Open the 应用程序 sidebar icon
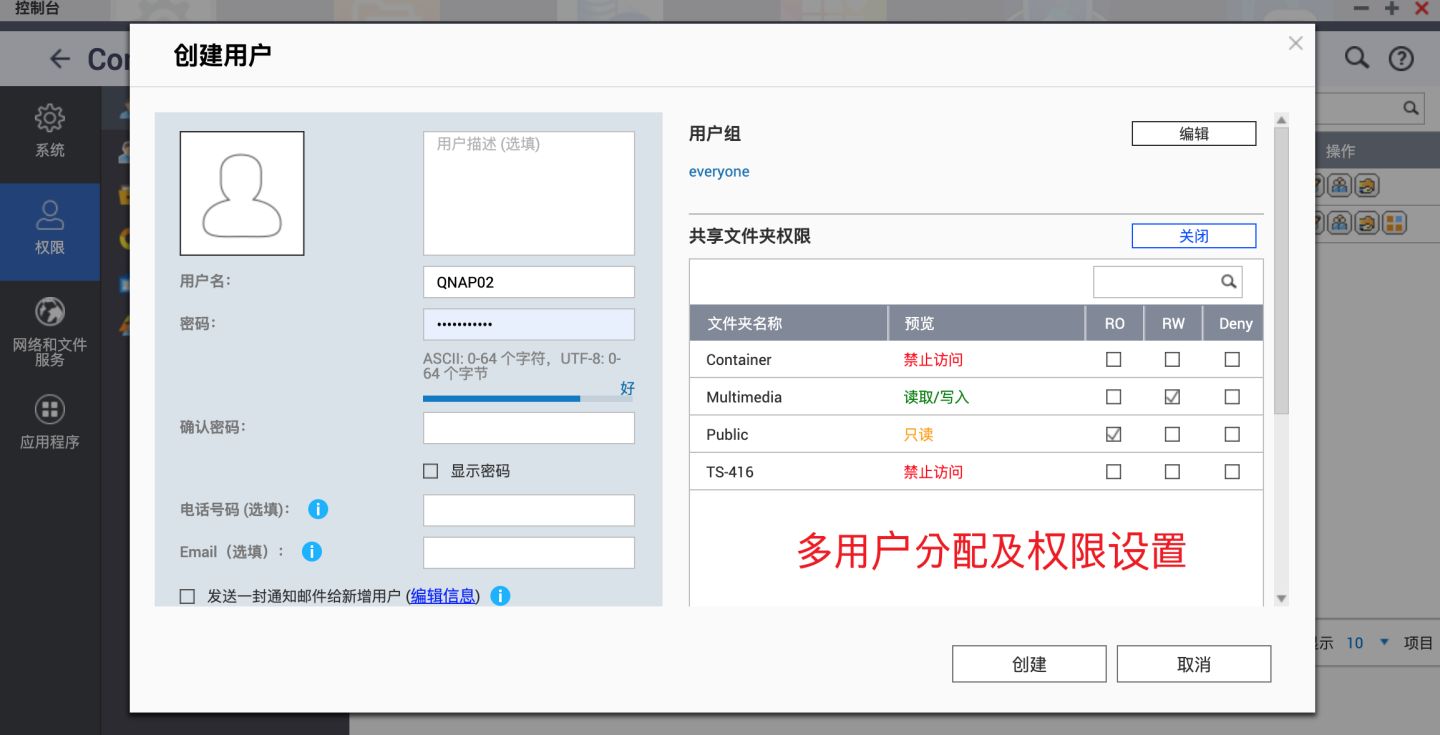1440x735 pixels. click(49, 416)
